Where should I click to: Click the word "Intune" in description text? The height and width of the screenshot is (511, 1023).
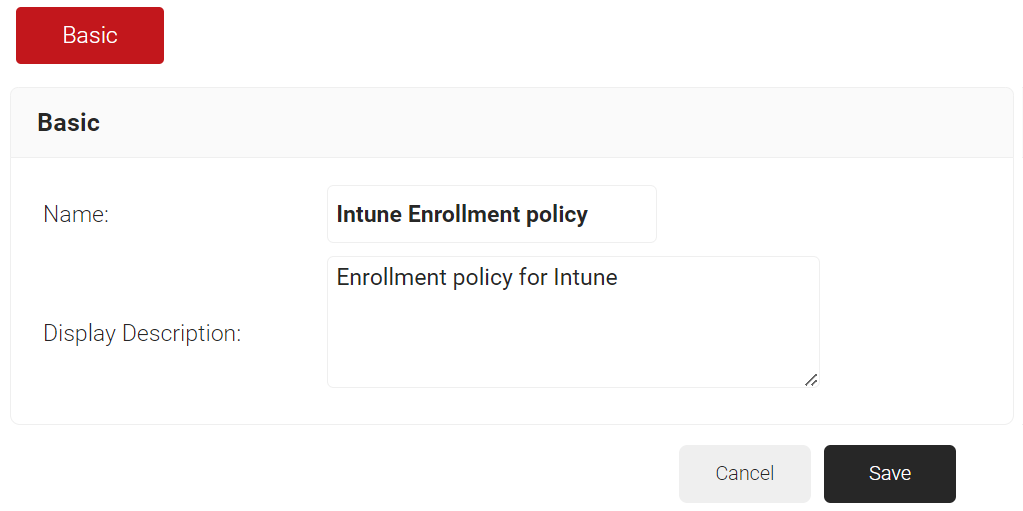pyautogui.click(x=585, y=277)
